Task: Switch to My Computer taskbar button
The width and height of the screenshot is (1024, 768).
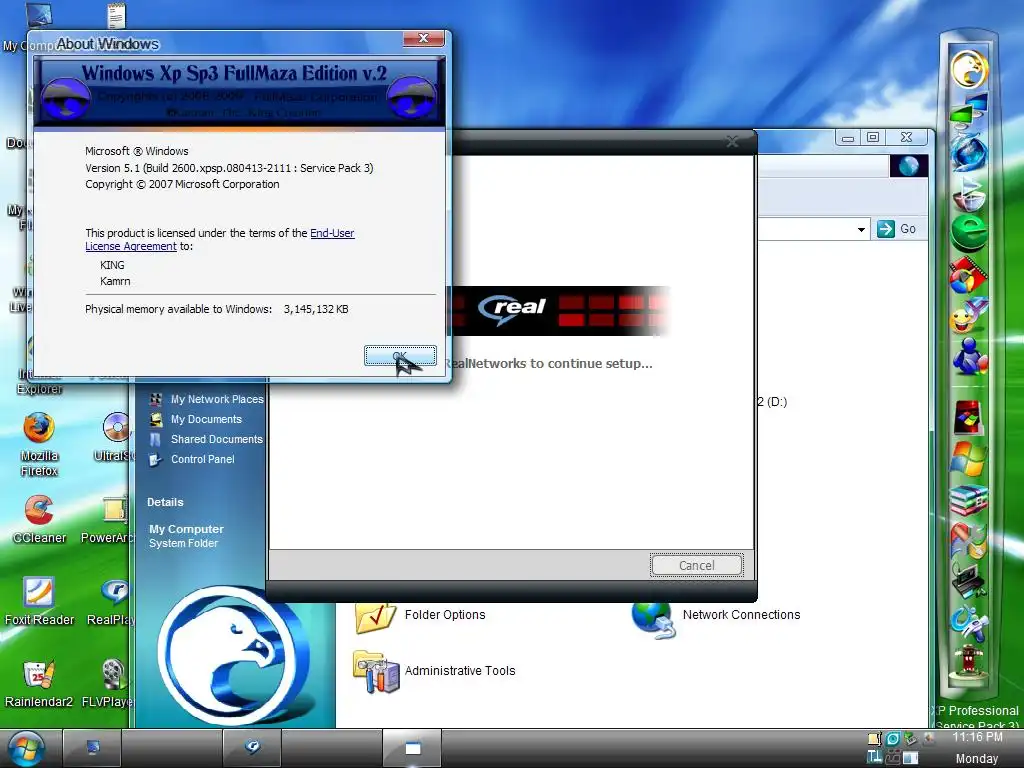Action: pos(92,748)
